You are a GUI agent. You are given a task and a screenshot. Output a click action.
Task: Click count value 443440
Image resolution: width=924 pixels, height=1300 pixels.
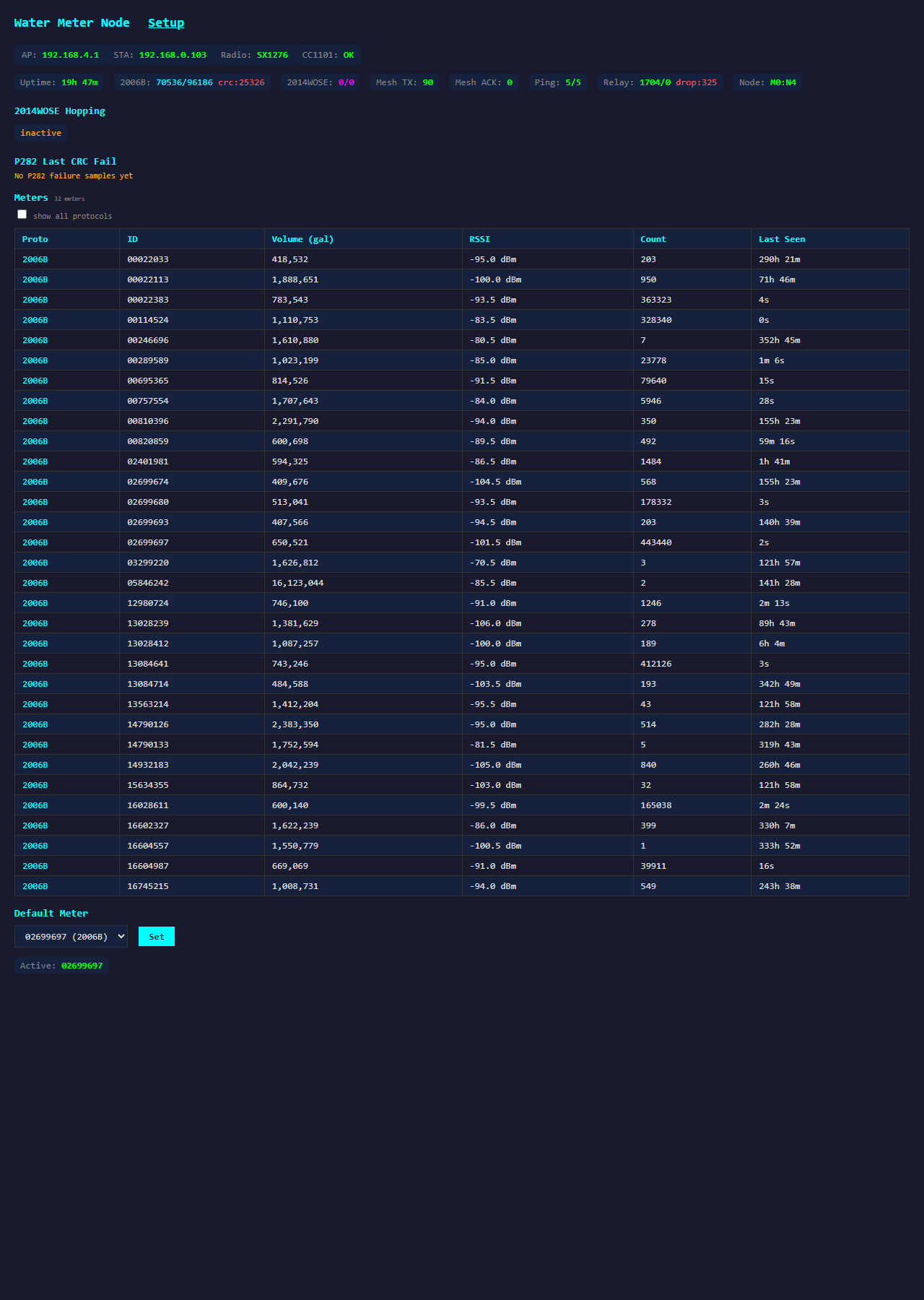coord(656,542)
